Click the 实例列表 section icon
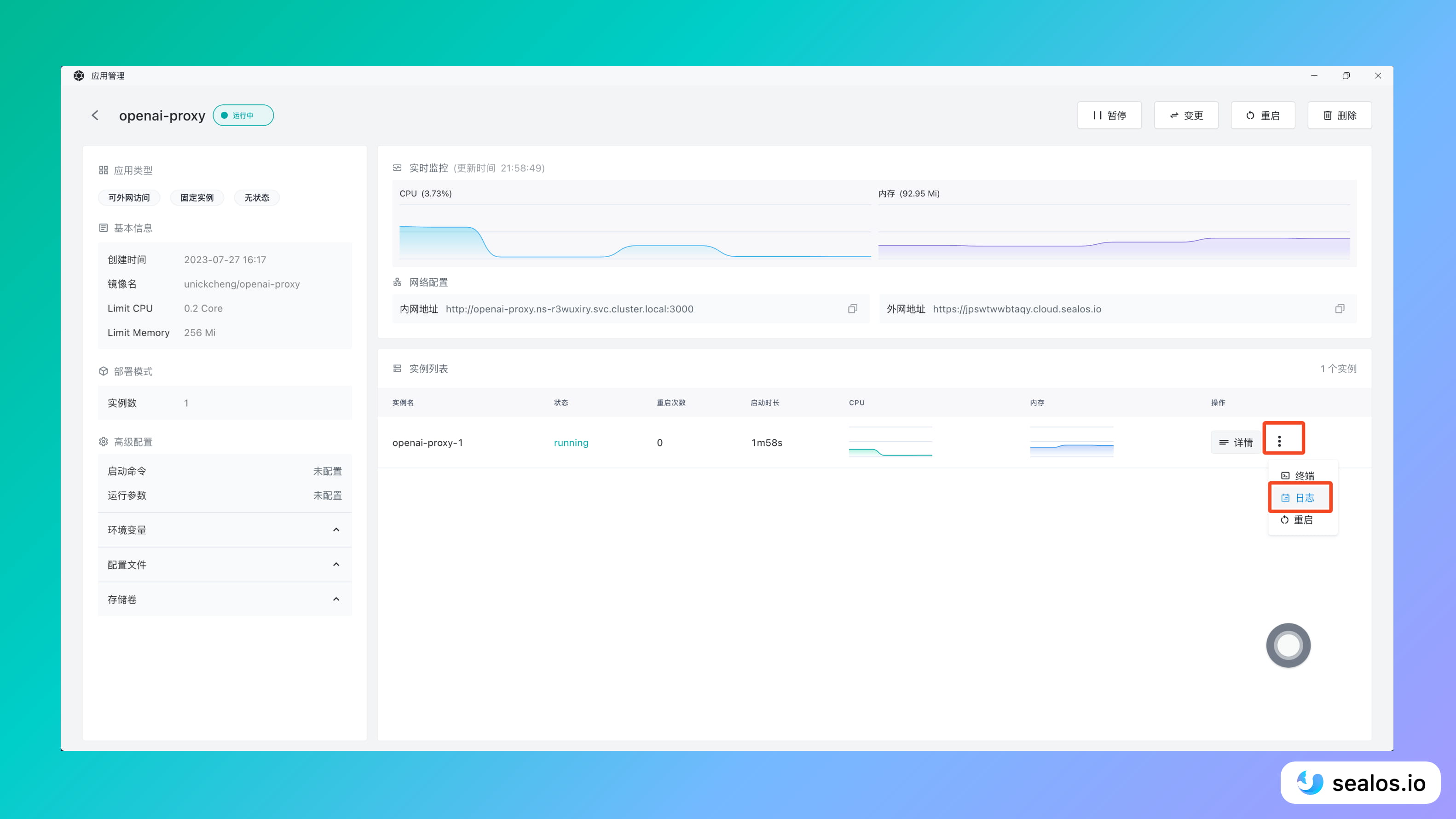The image size is (1456, 819). 397,369
